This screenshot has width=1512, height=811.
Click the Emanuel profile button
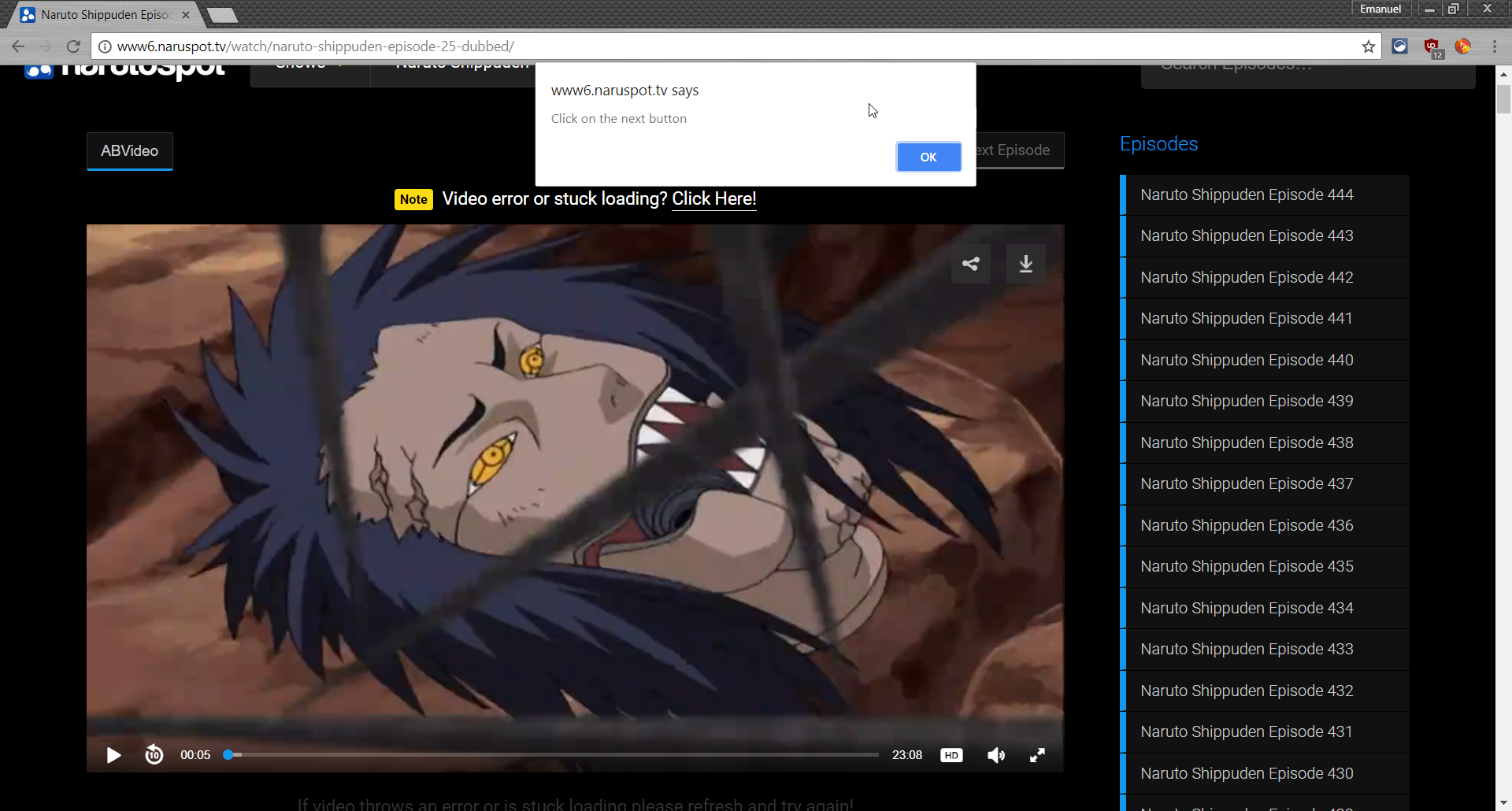coord(1380,9)
